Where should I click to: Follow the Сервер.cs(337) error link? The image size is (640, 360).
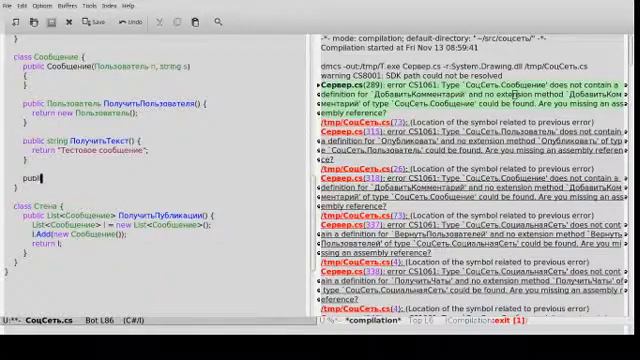tap(352, 224)
